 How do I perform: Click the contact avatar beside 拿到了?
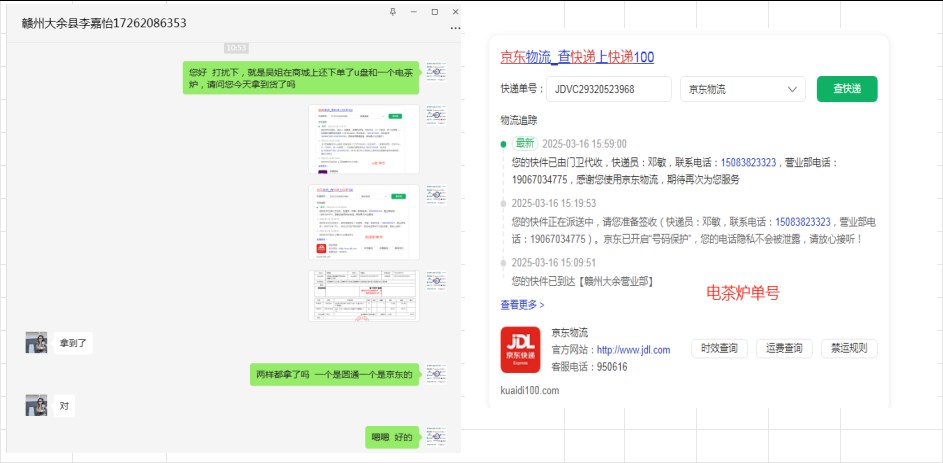coord(36,342)
